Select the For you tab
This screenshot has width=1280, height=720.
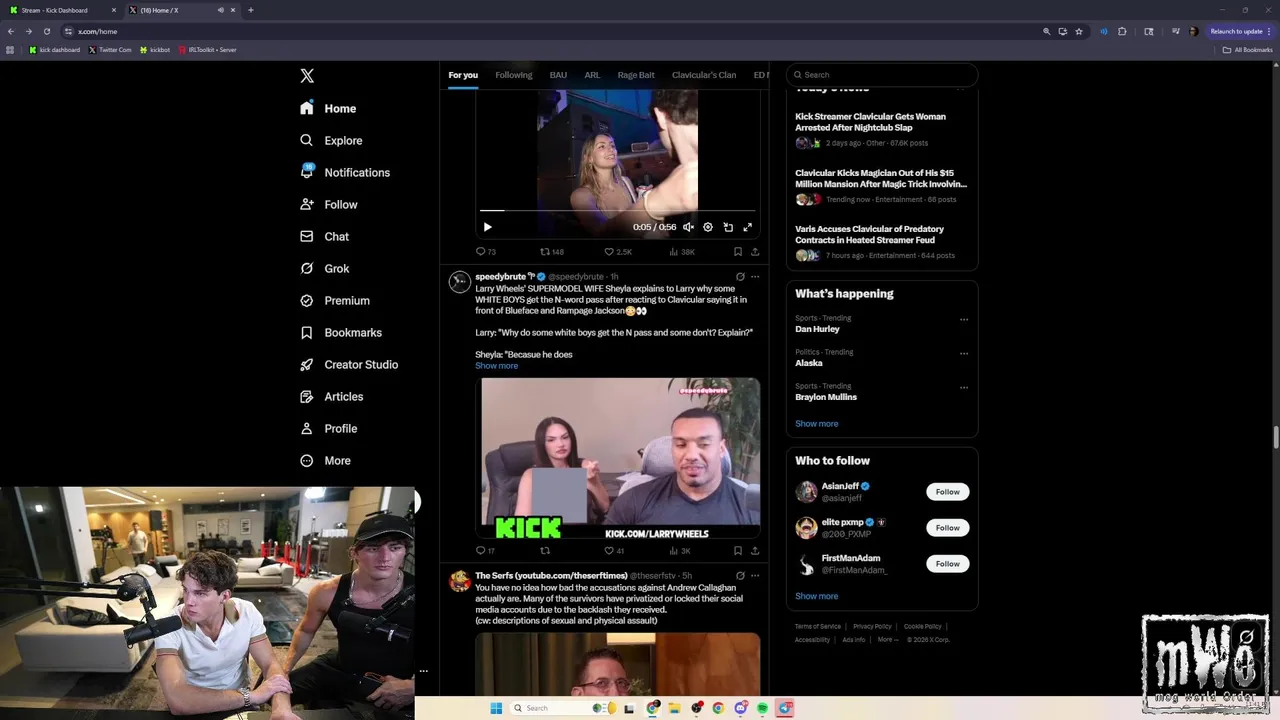(463, 75)
